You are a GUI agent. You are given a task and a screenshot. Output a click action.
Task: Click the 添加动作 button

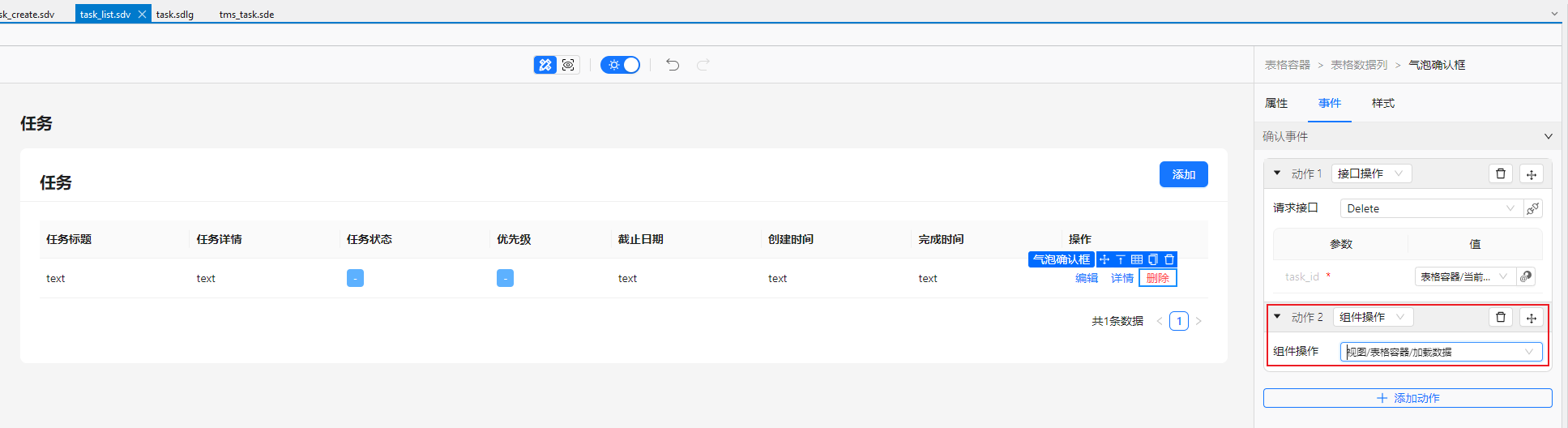coord(1408,398)
